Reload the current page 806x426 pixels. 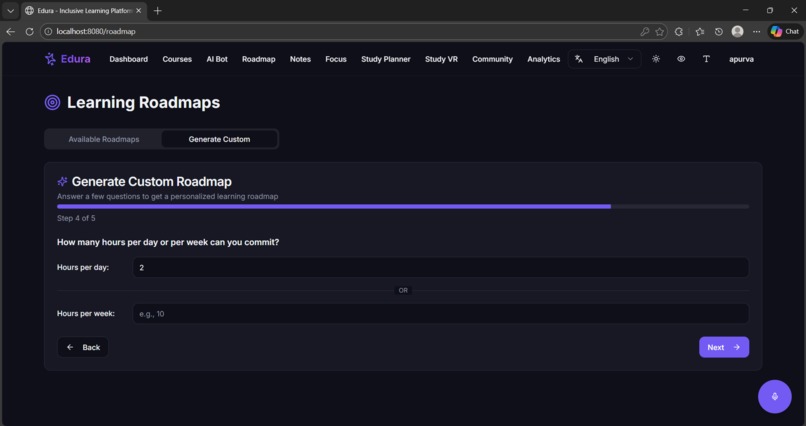point(29,31)
